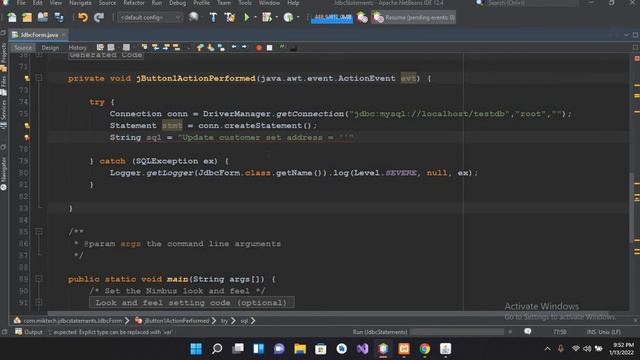Click the Run (JdbcStatements) progress bar
The image size is (640, 360).
point(457,332)
